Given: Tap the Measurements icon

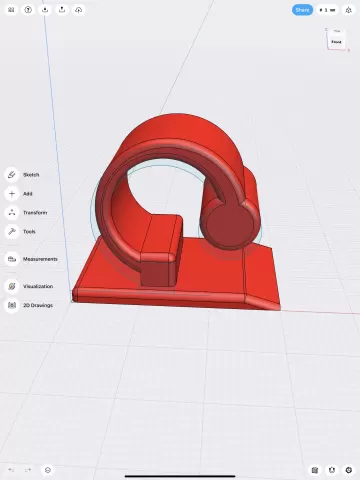Looking at the screenshot, I should tap(12, 259).
